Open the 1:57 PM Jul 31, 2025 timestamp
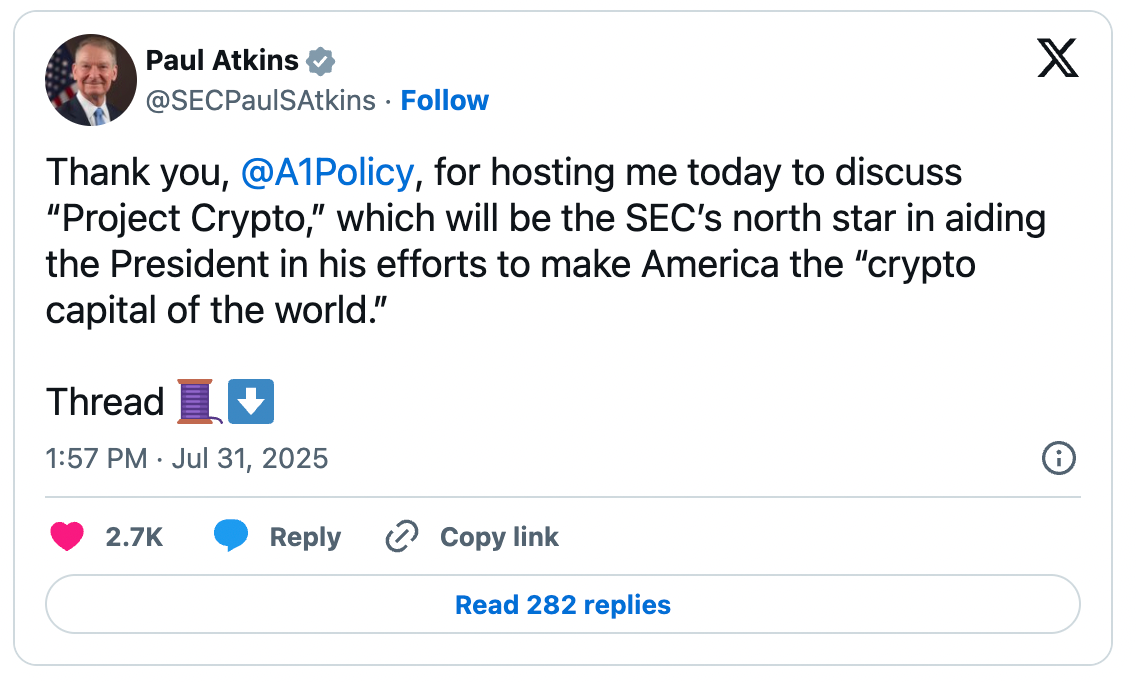Screen dimensions: 1136x682 [187, 459]
